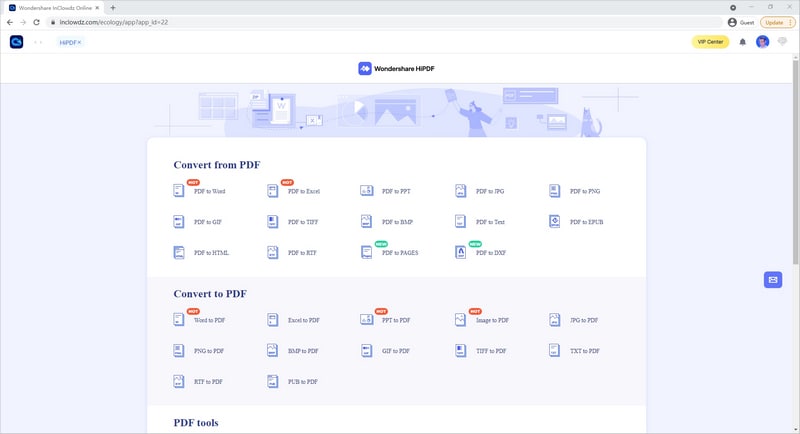Click the Wondershare HiPDF logo

[396, 68]
